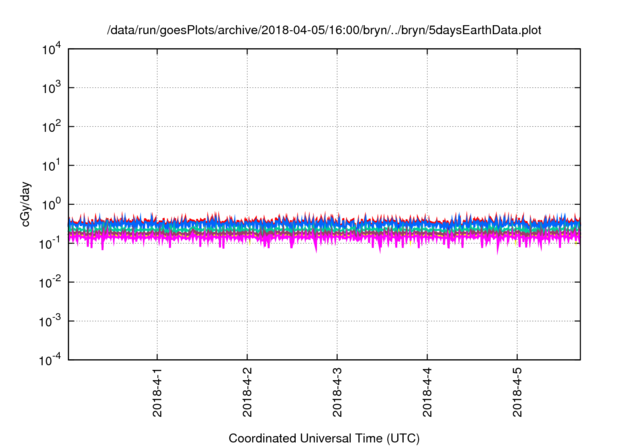The width and height of the screenshot is (640, 448).
Task: Select the 2018-4-1 date label
Action: (157, 392)
